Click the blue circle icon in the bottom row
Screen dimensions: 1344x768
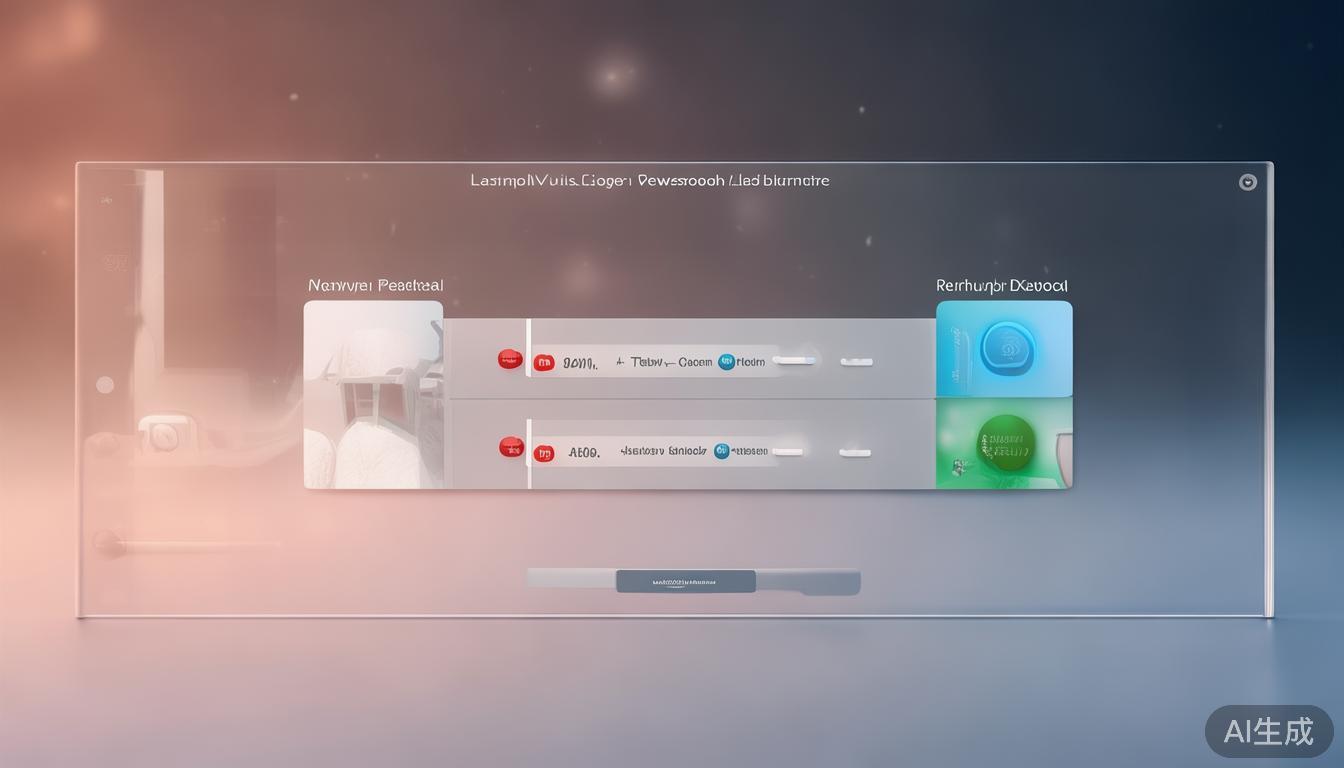pos(722,451)
